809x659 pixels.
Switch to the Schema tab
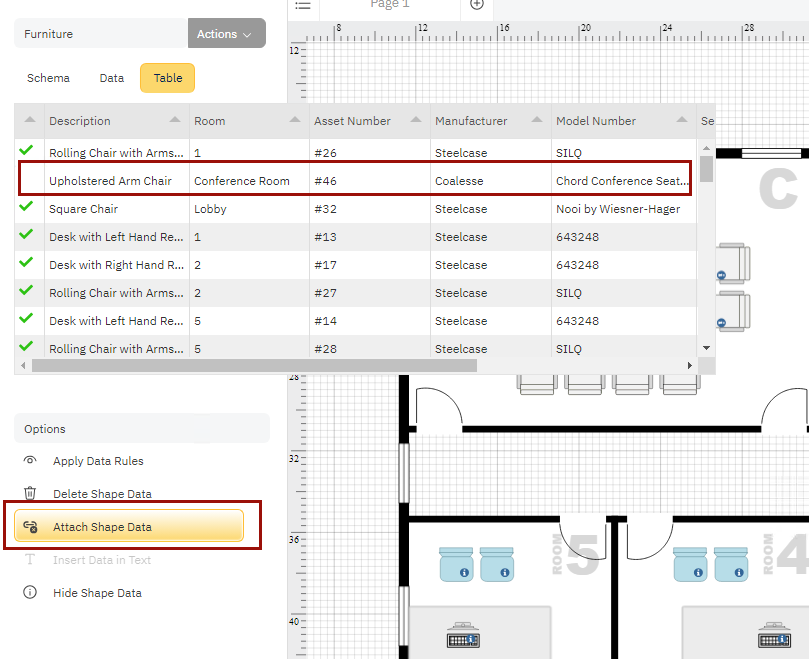(48, 77)
